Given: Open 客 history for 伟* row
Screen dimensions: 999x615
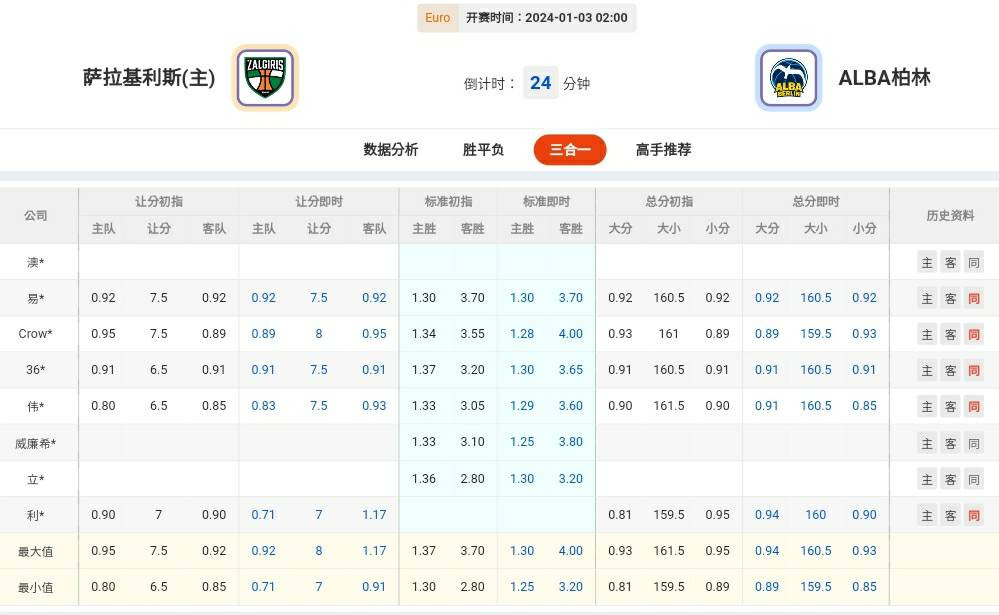Looking at the screenshot, I should click(x=950, y=406).
